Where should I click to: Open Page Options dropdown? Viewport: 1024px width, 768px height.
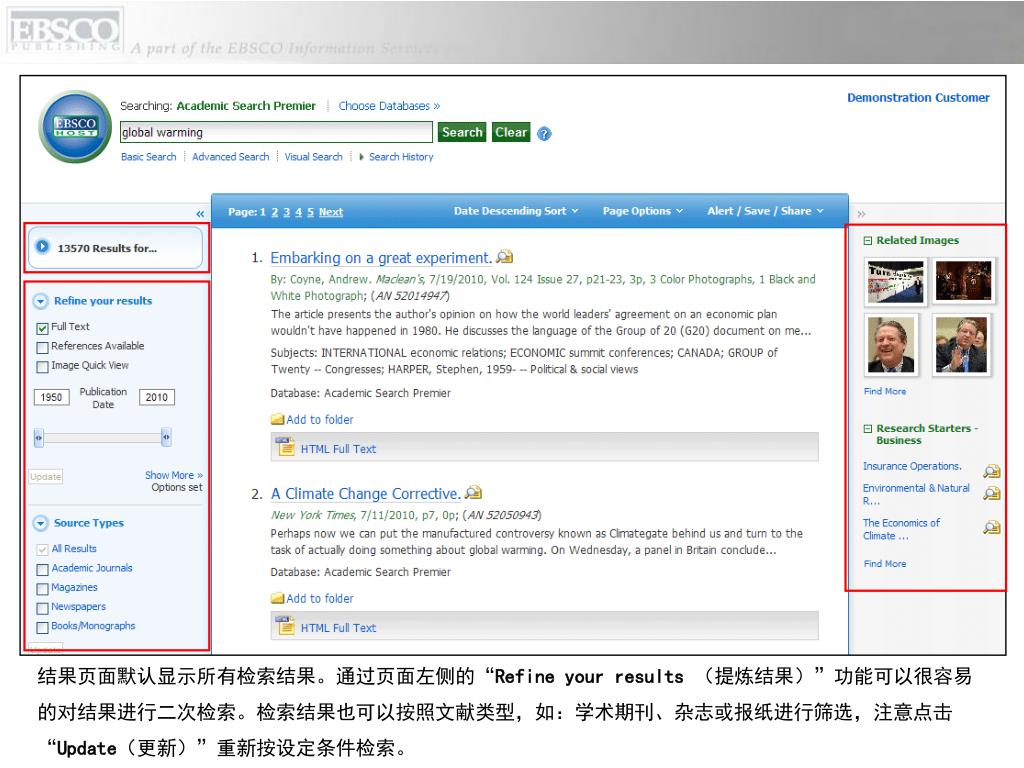[x=643, y=211]
